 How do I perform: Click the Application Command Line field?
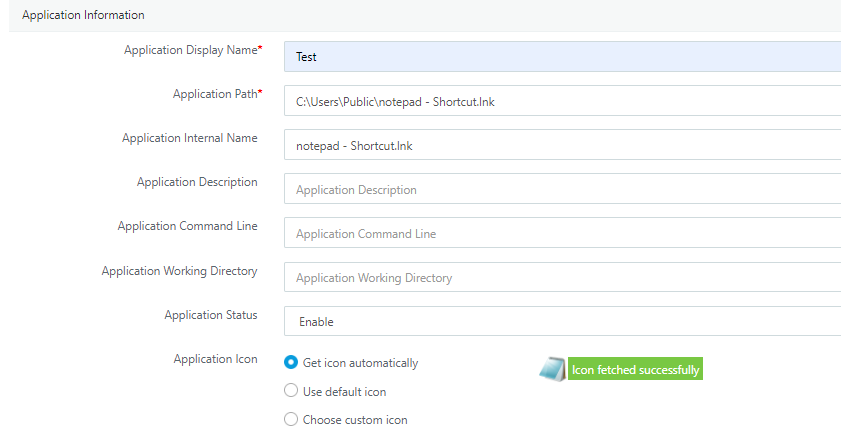[x=562, y=233]
